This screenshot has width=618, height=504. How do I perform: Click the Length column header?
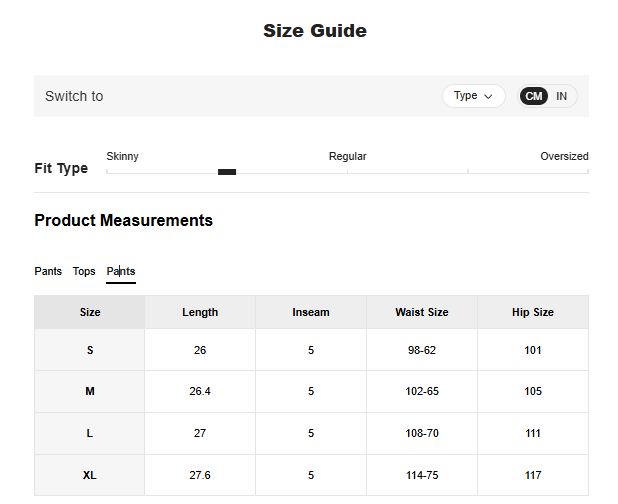[x=200, y=312]
